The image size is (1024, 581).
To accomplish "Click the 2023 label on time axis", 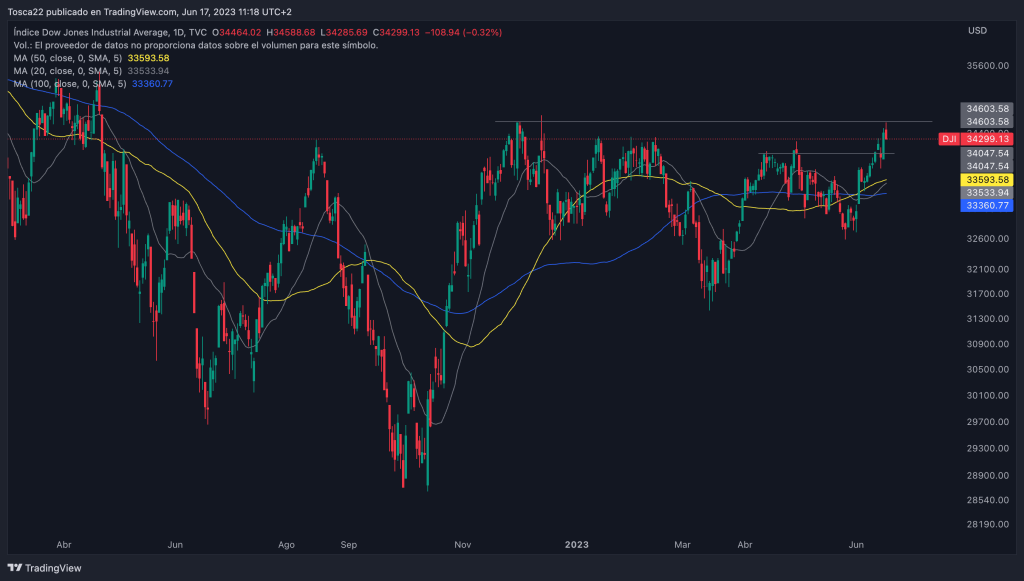I will pos(576,545).
